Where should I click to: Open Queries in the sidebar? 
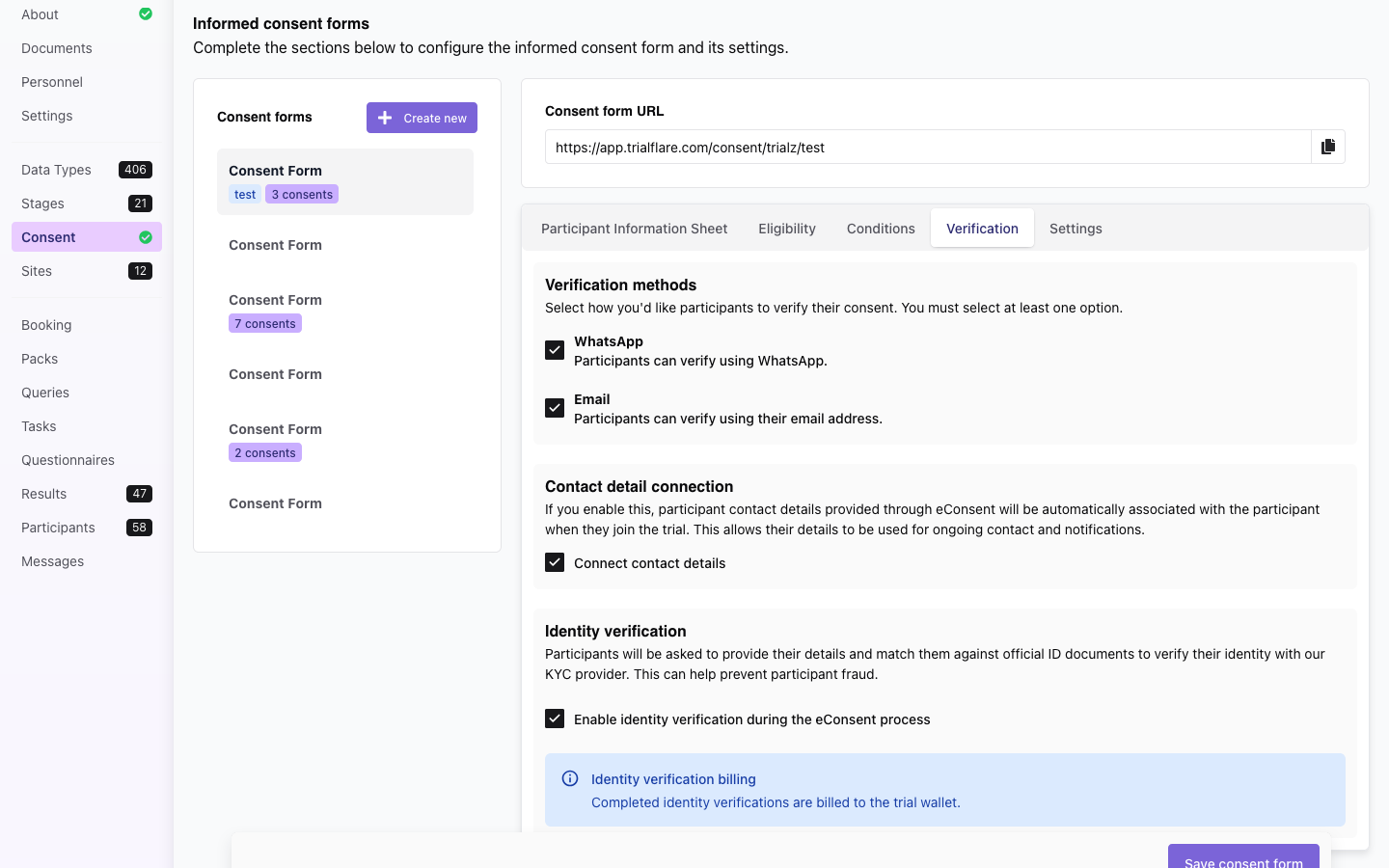[x=87, y=393]
